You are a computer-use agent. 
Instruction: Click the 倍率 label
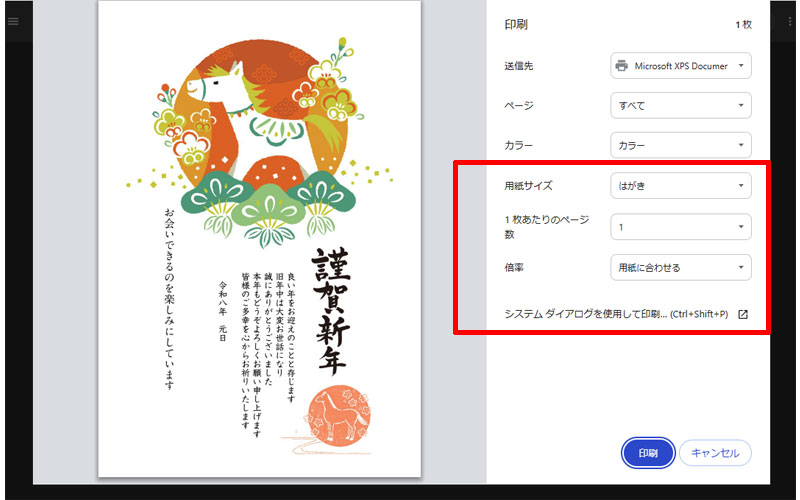click(x=514, y=267)
